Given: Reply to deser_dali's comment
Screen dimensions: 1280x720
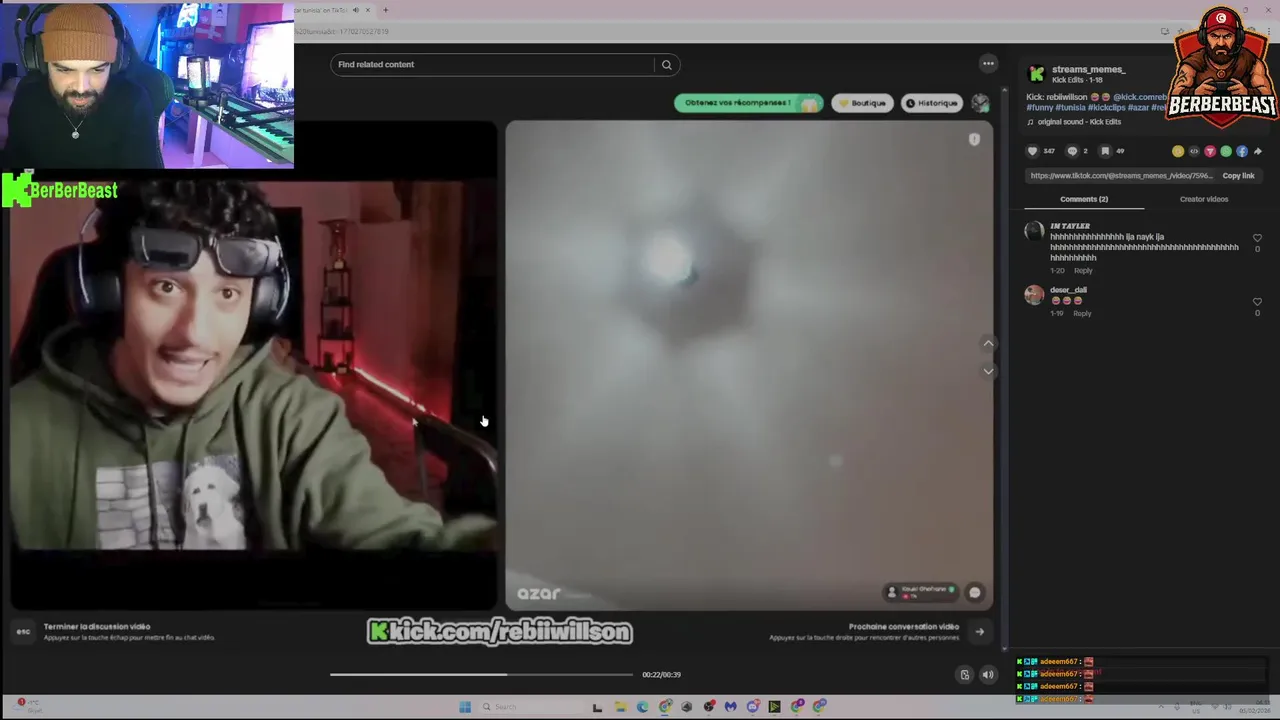Looking at the screenshot, I should (x=1082, y=314).
